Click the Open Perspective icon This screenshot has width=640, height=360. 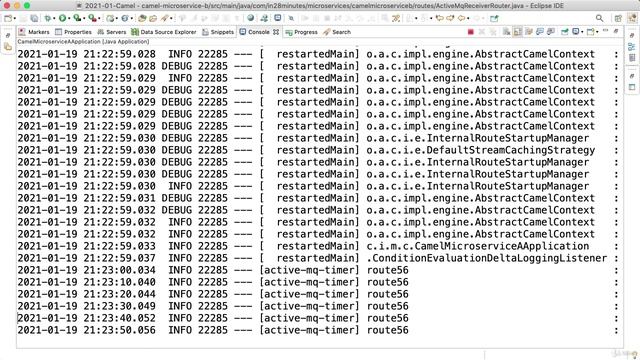tap(618, 18)
